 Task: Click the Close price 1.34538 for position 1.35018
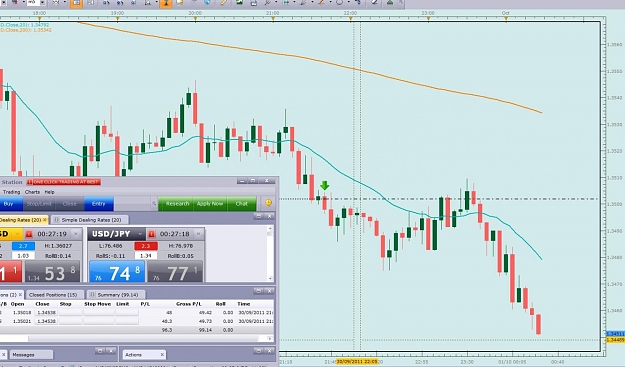[46, 313]
